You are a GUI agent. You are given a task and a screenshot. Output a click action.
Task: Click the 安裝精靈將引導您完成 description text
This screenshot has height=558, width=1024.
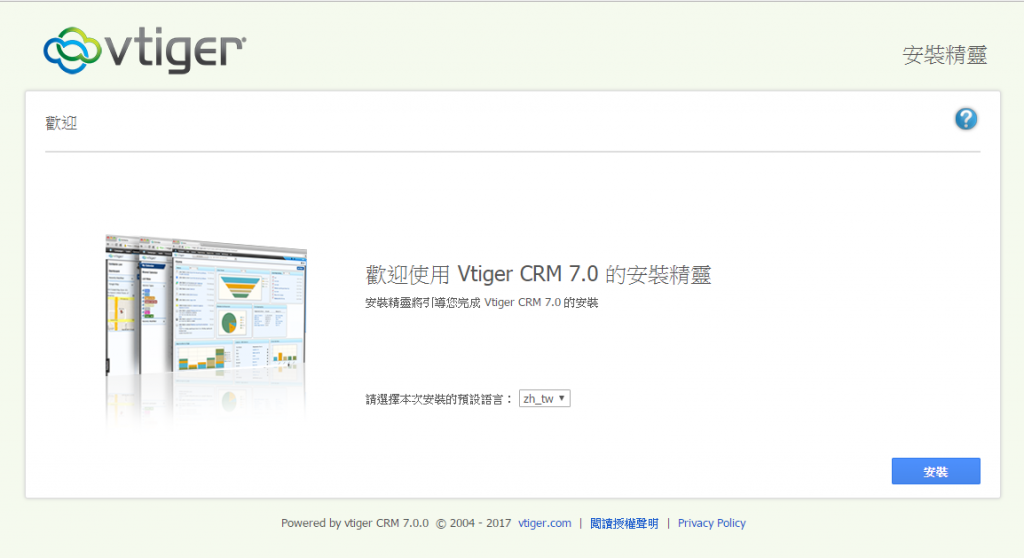tap(482, 303)
